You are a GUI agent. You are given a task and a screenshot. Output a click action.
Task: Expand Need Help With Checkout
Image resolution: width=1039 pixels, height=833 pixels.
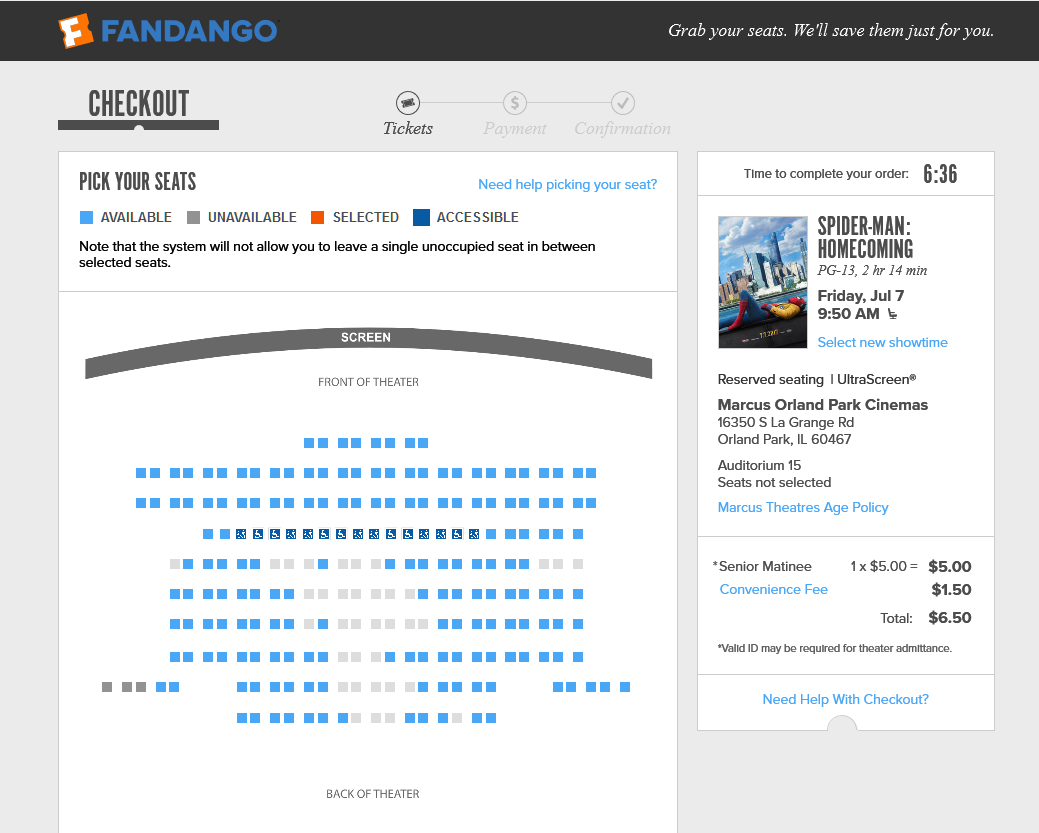pos(846,699)
